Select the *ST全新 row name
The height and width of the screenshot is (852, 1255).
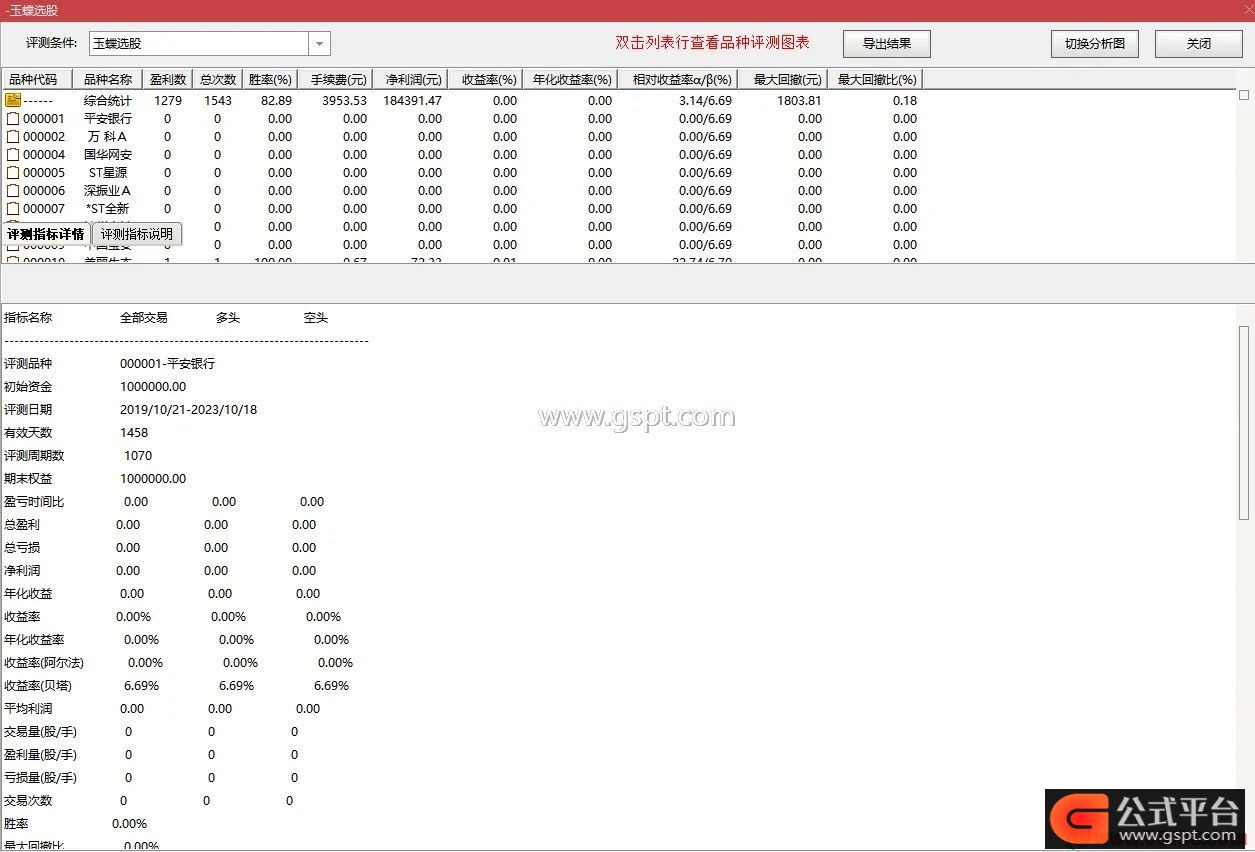tap(107, 208)
